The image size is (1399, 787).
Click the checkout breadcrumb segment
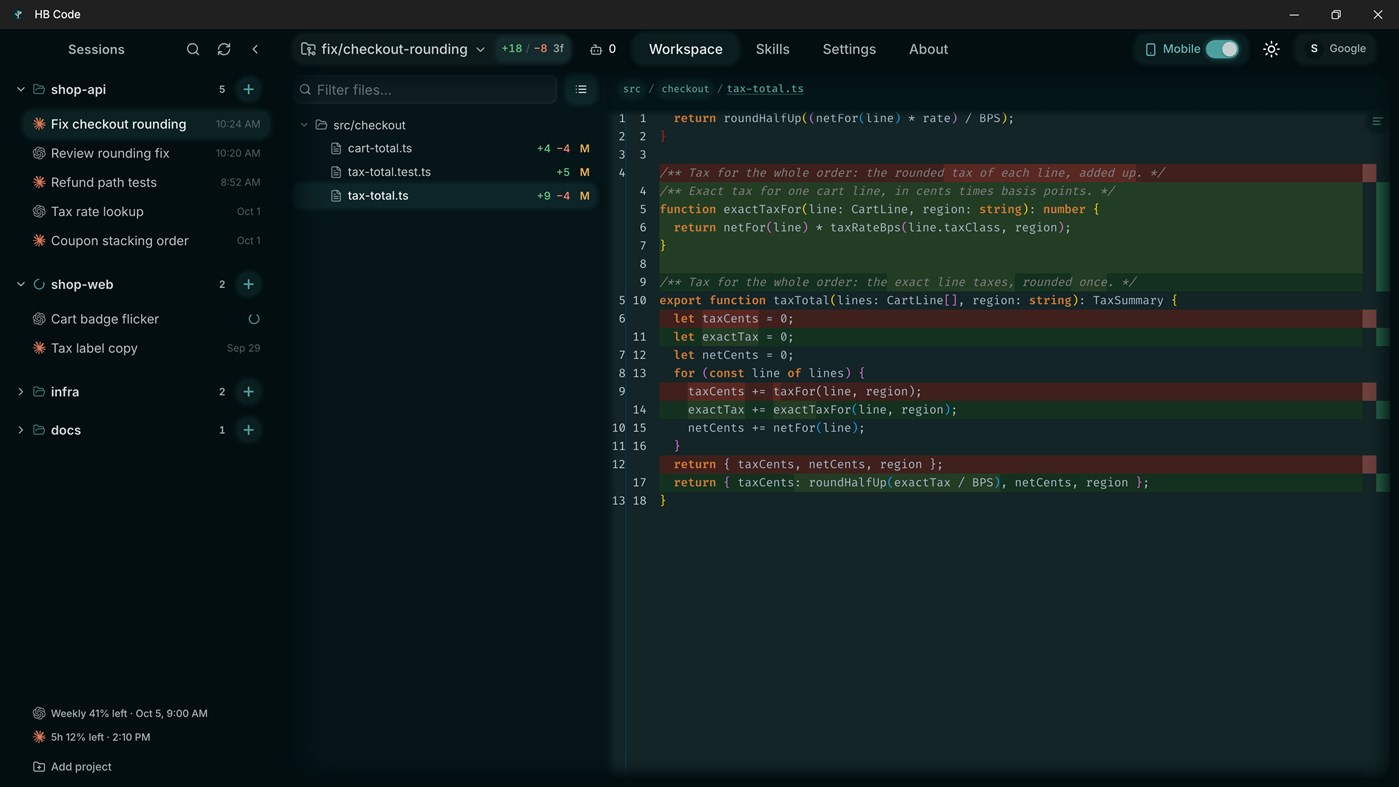click(685, 89)
